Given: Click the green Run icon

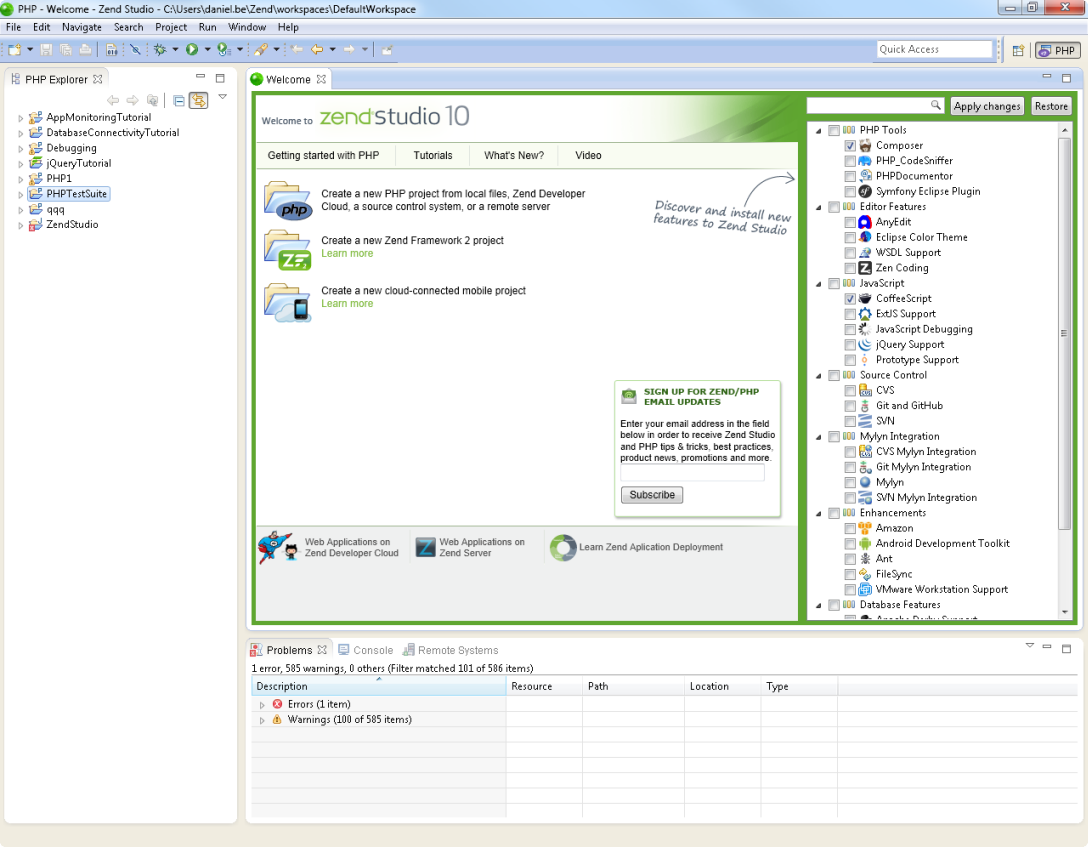Looking at the screenshot, I should click(192, 49).
